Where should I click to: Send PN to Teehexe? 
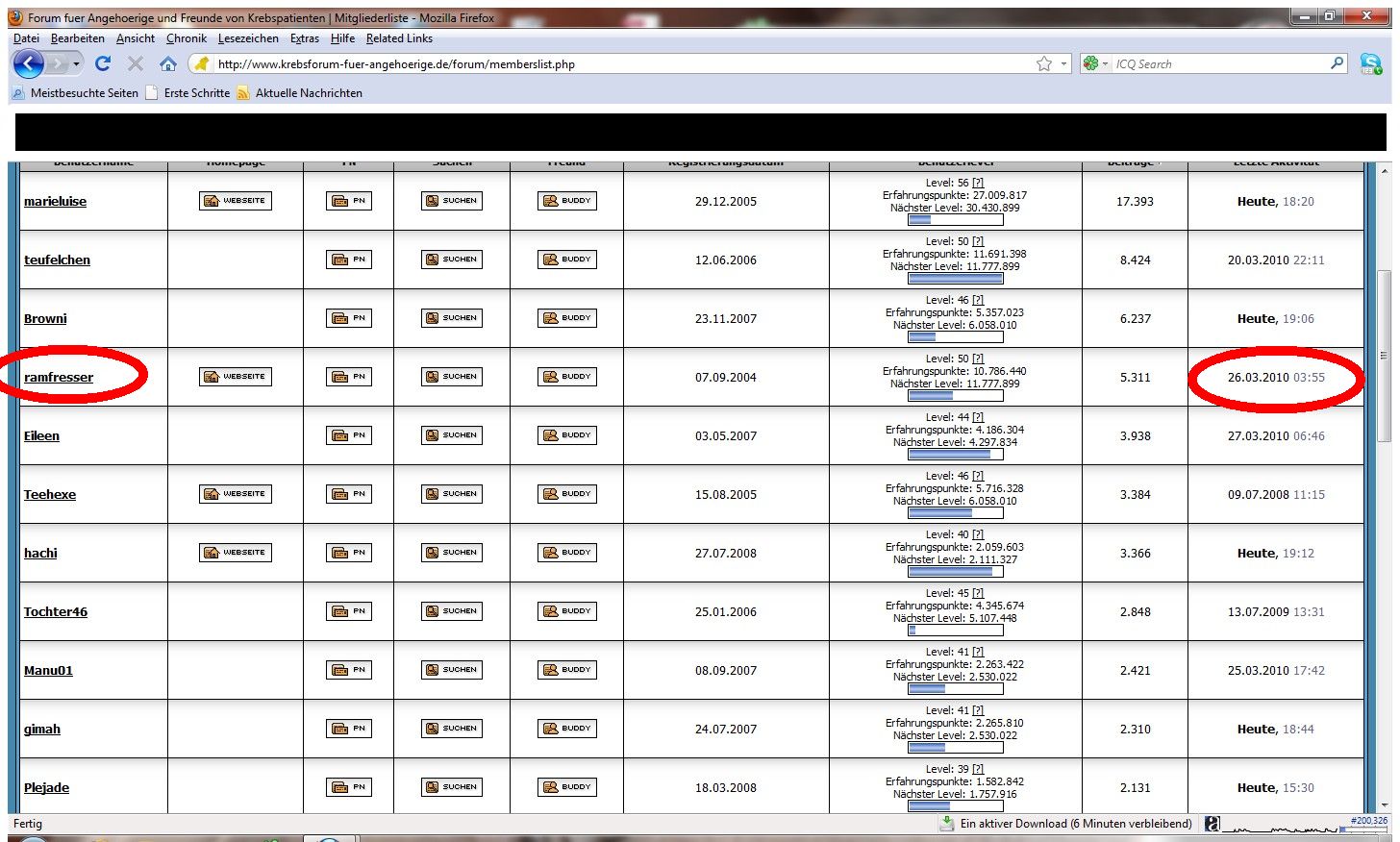(x=348, y=494)
